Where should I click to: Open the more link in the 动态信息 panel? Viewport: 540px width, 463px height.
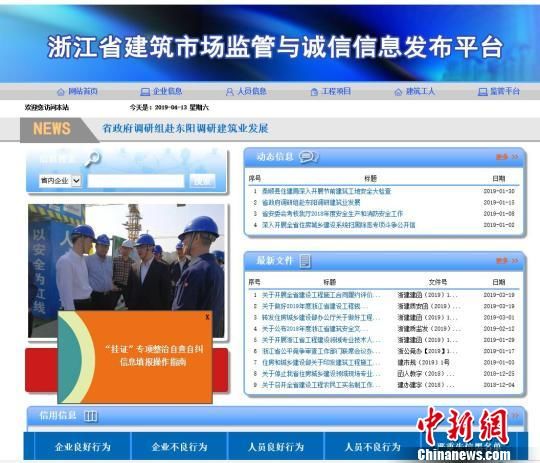[x=507, y=157]
